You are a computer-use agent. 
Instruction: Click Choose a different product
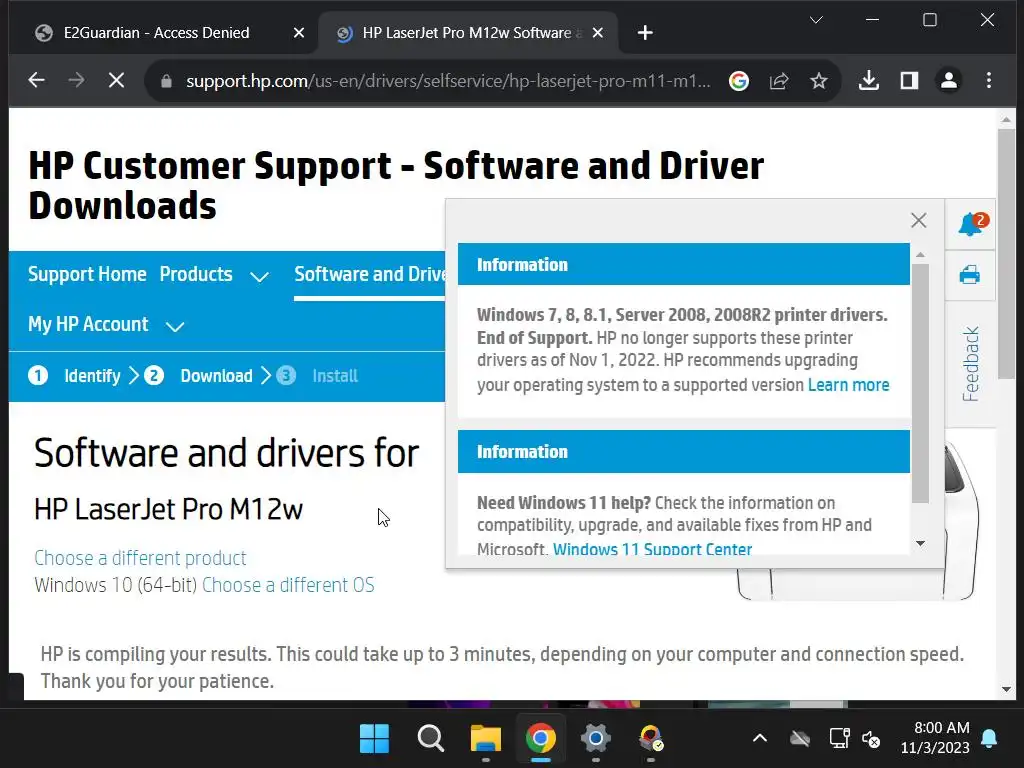tap(140, 558)
